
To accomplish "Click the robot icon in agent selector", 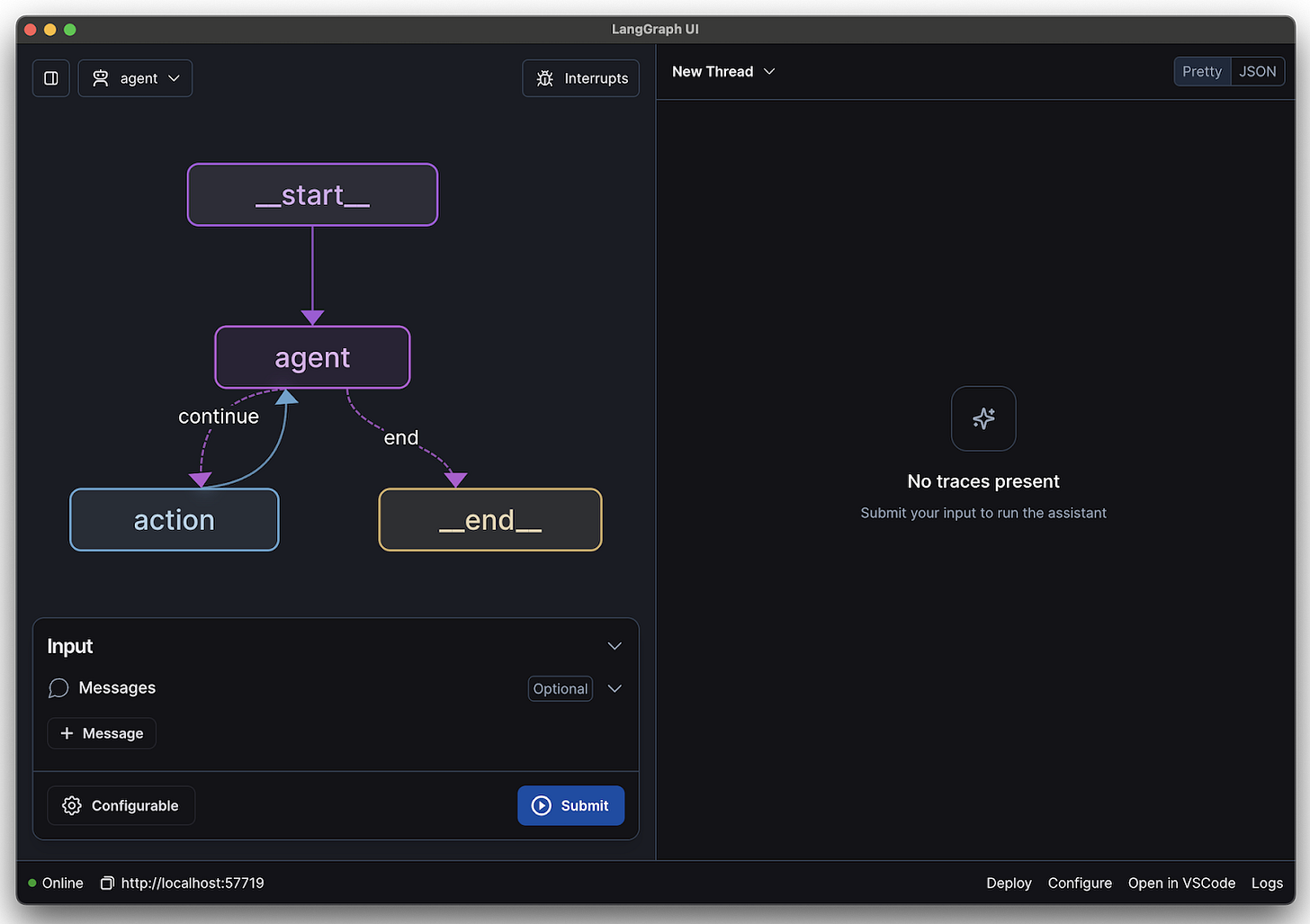I will tap(101, 78).
